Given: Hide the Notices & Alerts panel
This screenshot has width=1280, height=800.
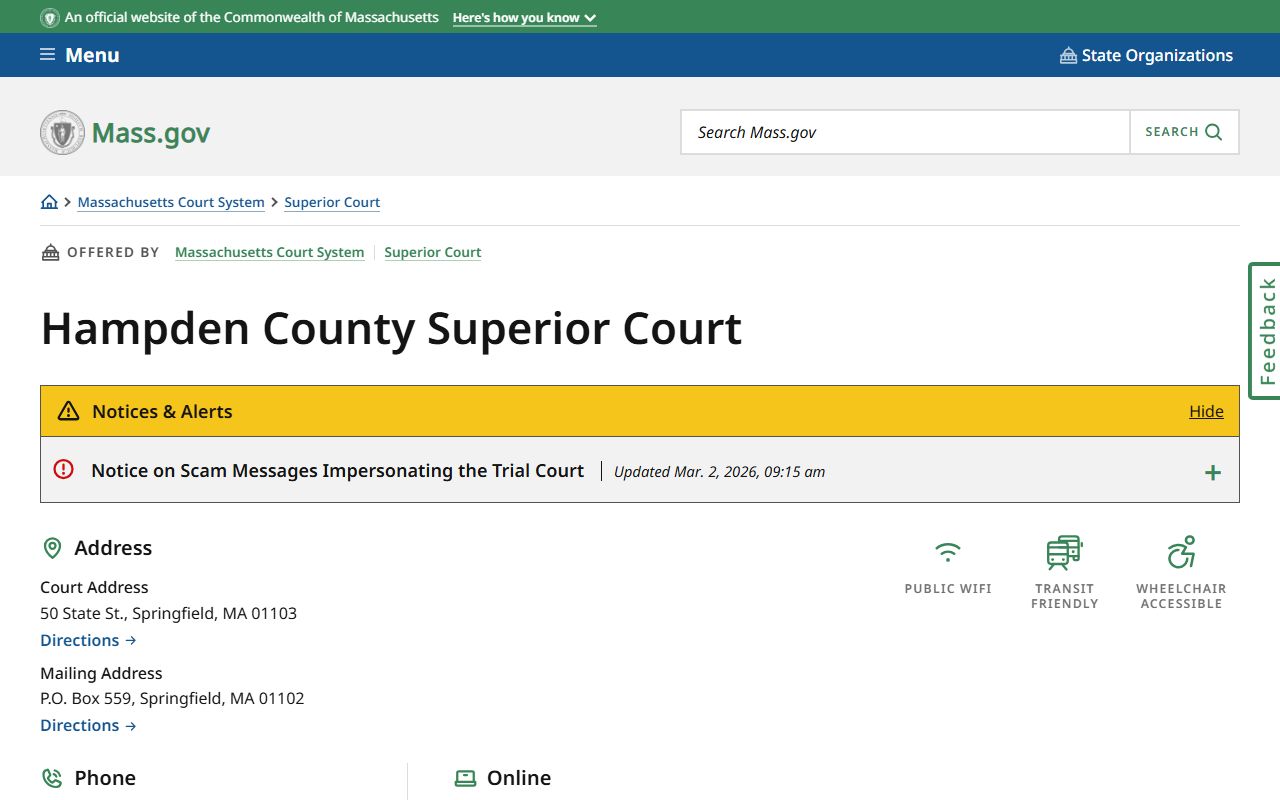Looking at the screenshot, I should [x=1206, y=411].
